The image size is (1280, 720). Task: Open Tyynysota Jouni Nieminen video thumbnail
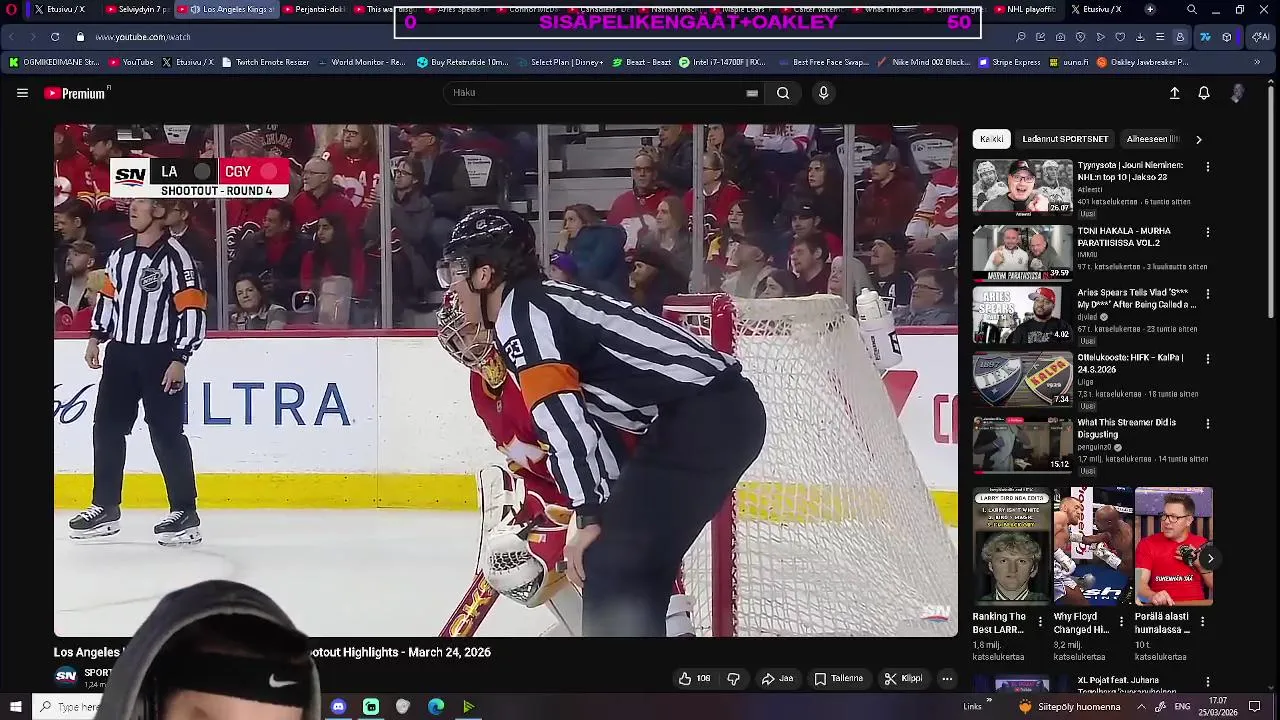[1022, 187]
